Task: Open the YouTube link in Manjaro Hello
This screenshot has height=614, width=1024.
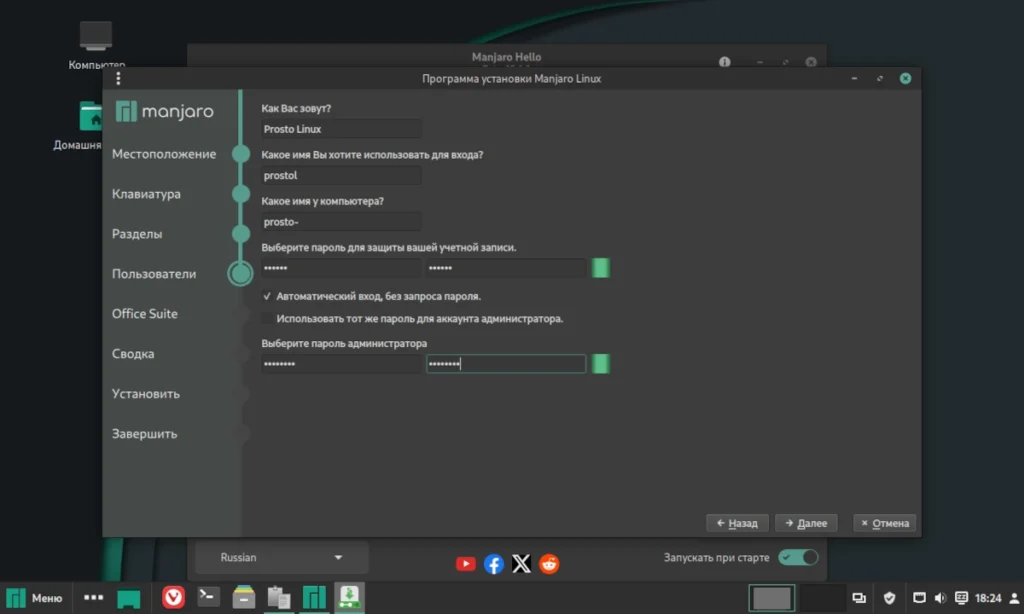Action: [466, 563]
